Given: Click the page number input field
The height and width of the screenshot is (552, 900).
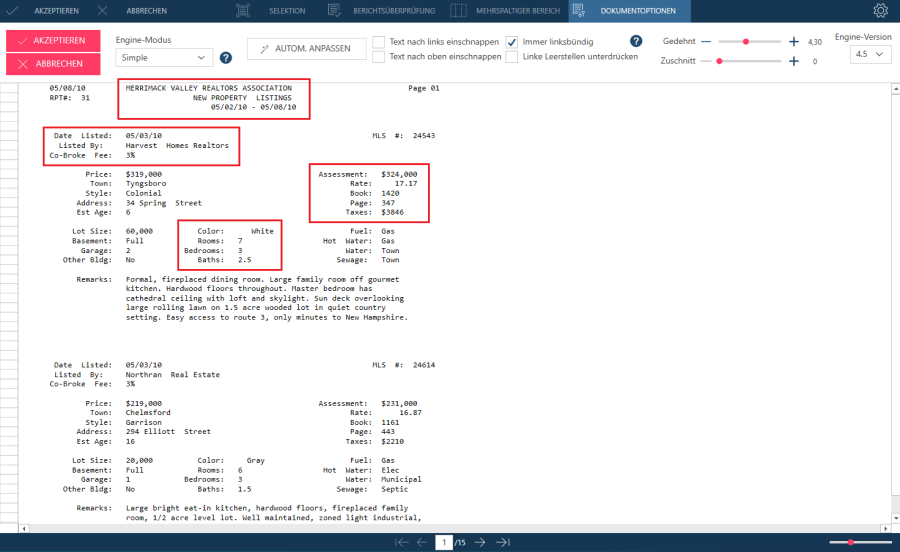Looking at the screenshot, I should click(444, 542).
